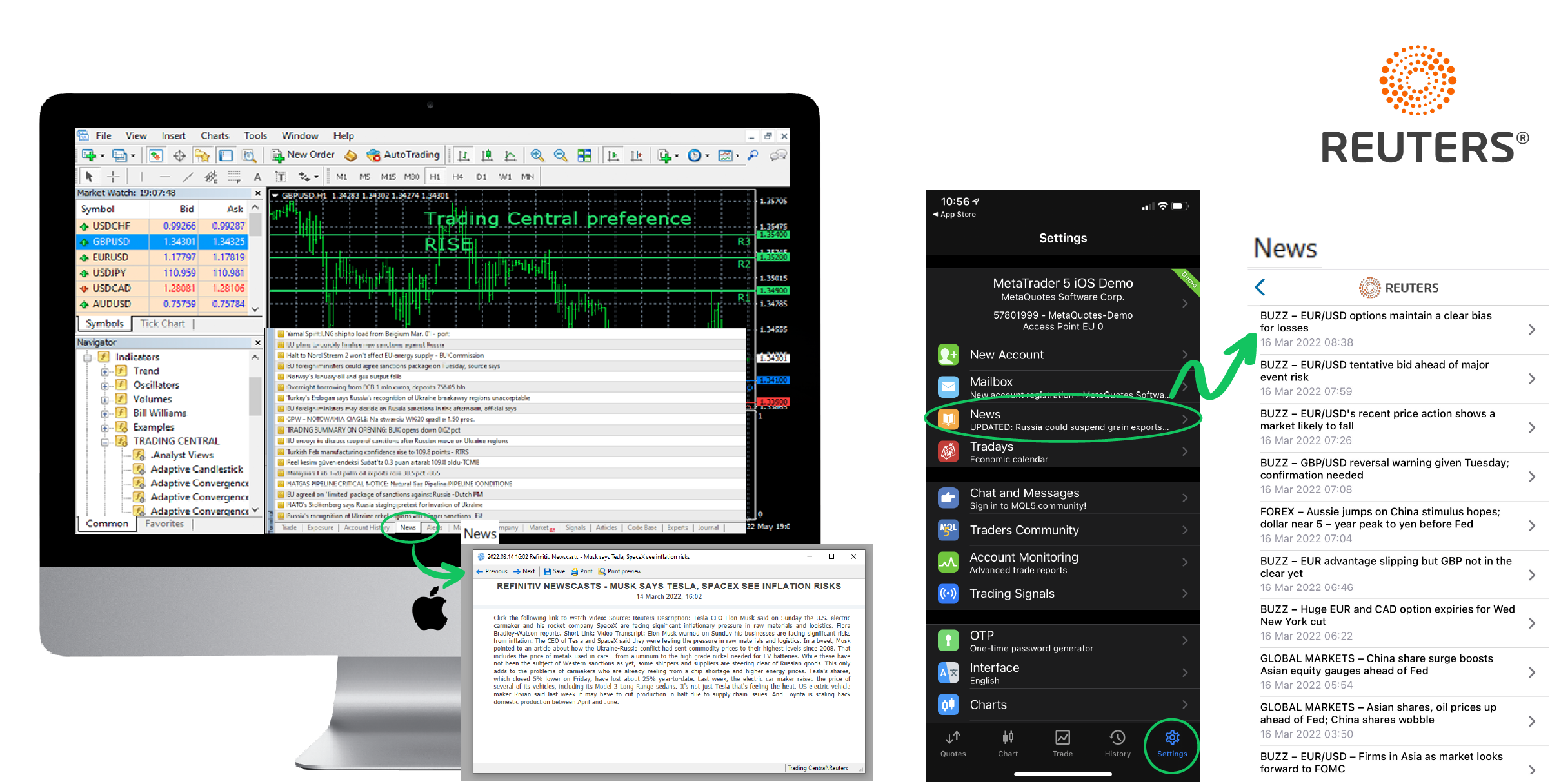Open 'Norway's January oil and gas' headline
Viewport: 1550px width, 784px height.
[x=344, y=377]
